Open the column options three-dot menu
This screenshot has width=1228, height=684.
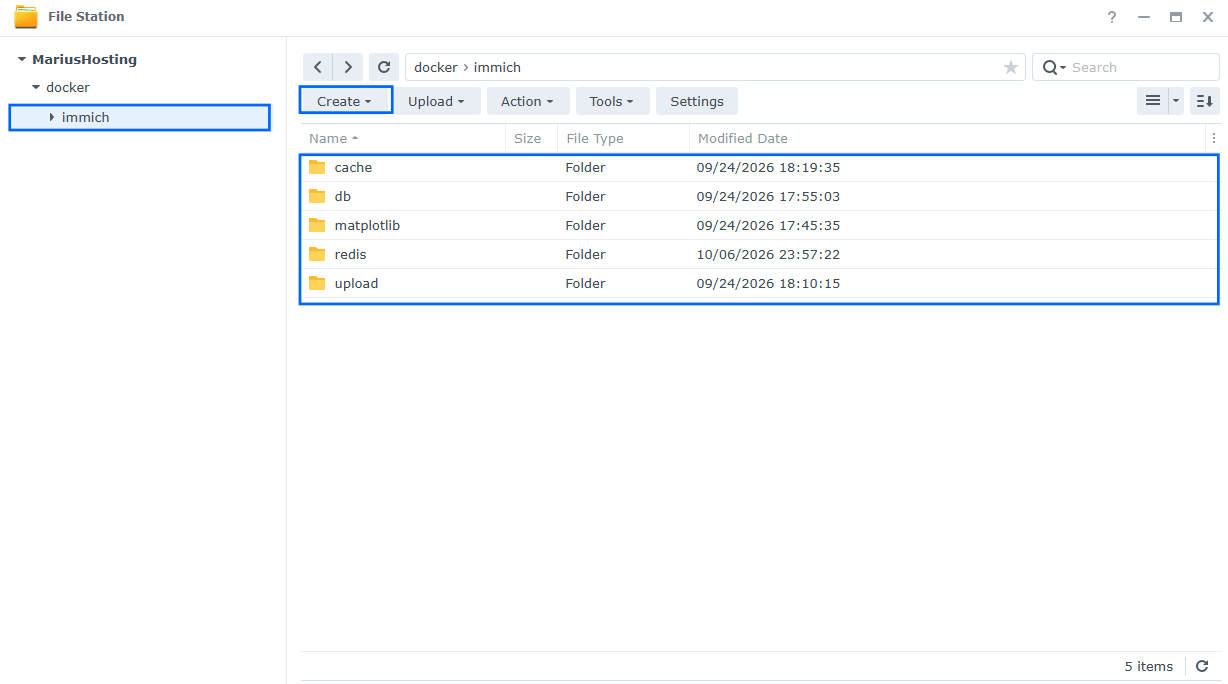(x=1214, y=138)
